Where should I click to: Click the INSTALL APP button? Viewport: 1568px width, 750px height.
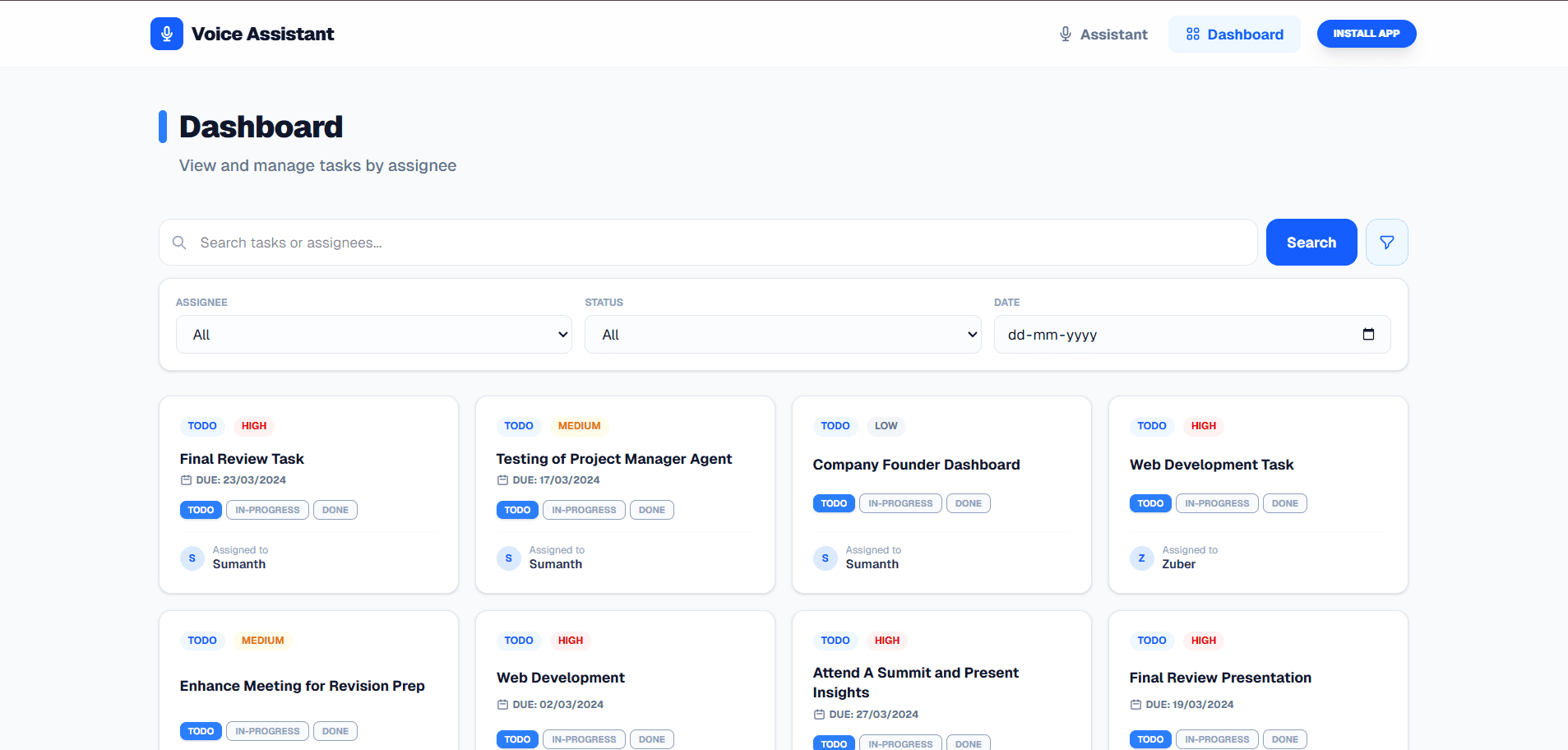pyautogui.click(x=1366, y=34)
